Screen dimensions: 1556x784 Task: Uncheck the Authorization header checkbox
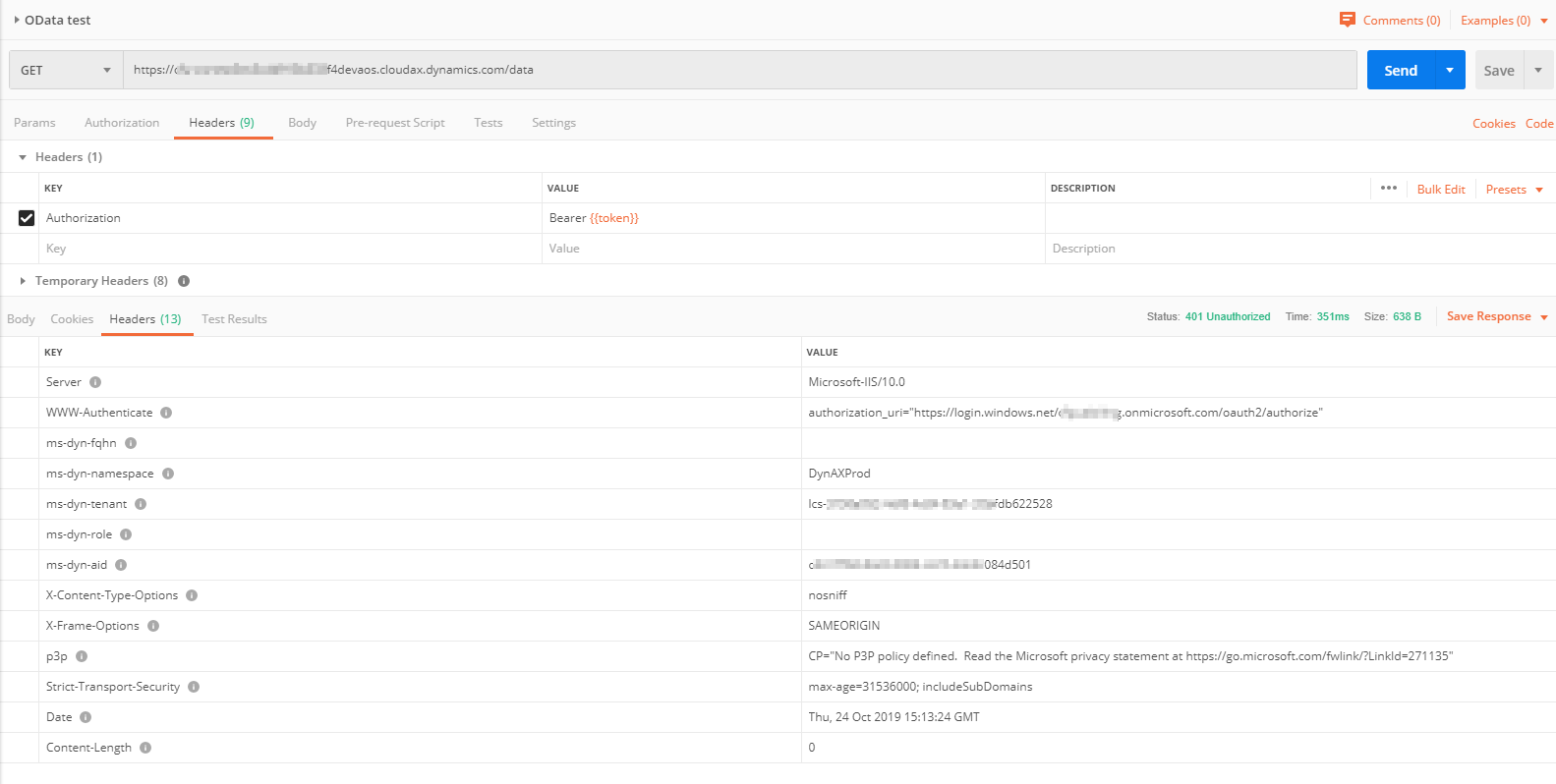[27, 218]
